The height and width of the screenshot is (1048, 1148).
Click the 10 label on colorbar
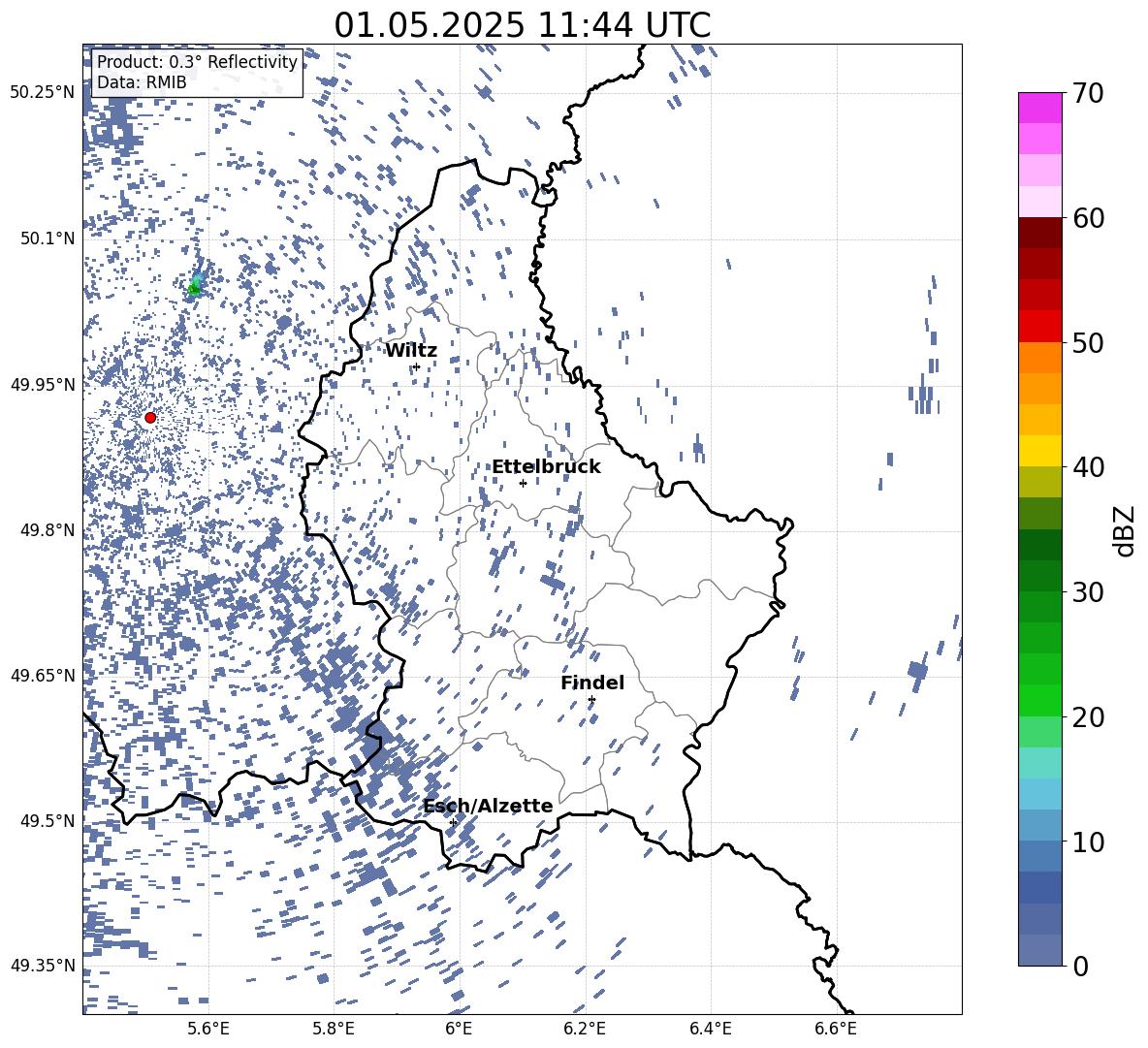pyautogui.click(x=1087, y=842)
